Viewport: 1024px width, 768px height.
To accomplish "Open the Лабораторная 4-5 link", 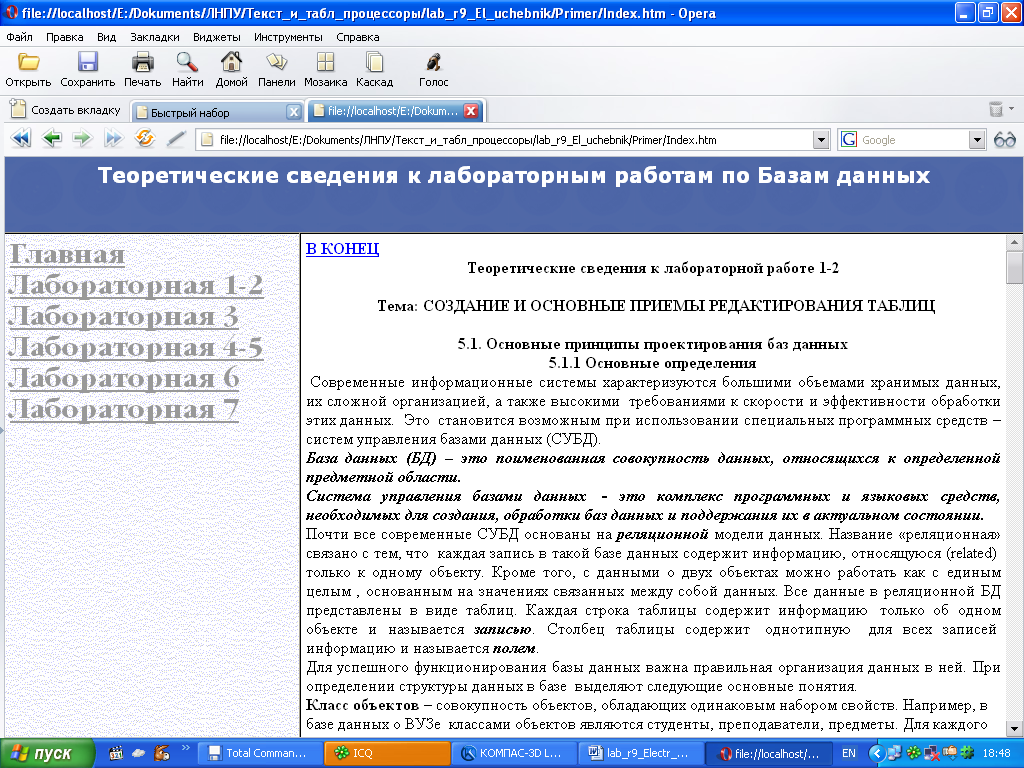I will pos(136,347).
